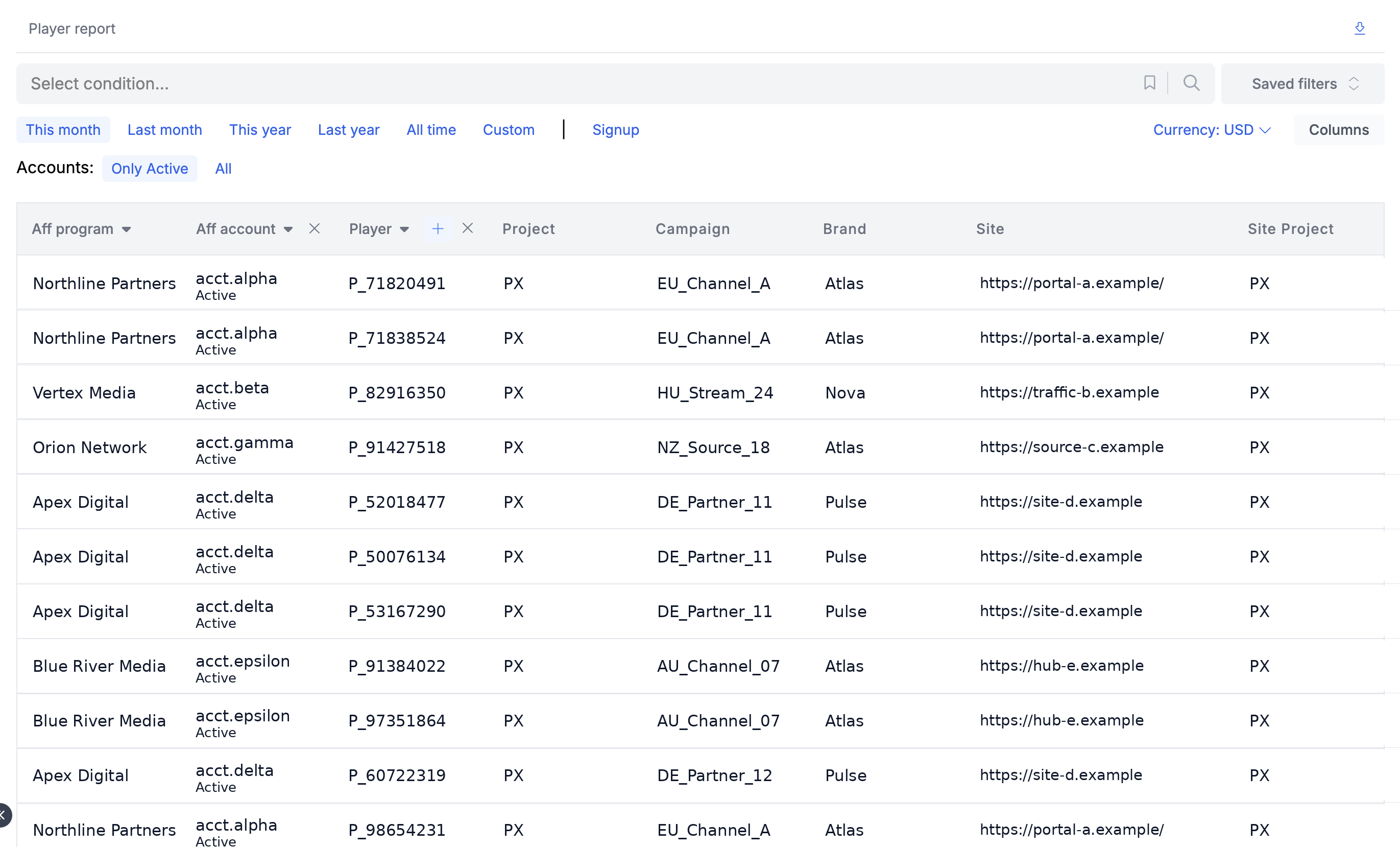Click https://hub-e.example in P_91384022 row
1400x847 pixels.
point(1061,666)
